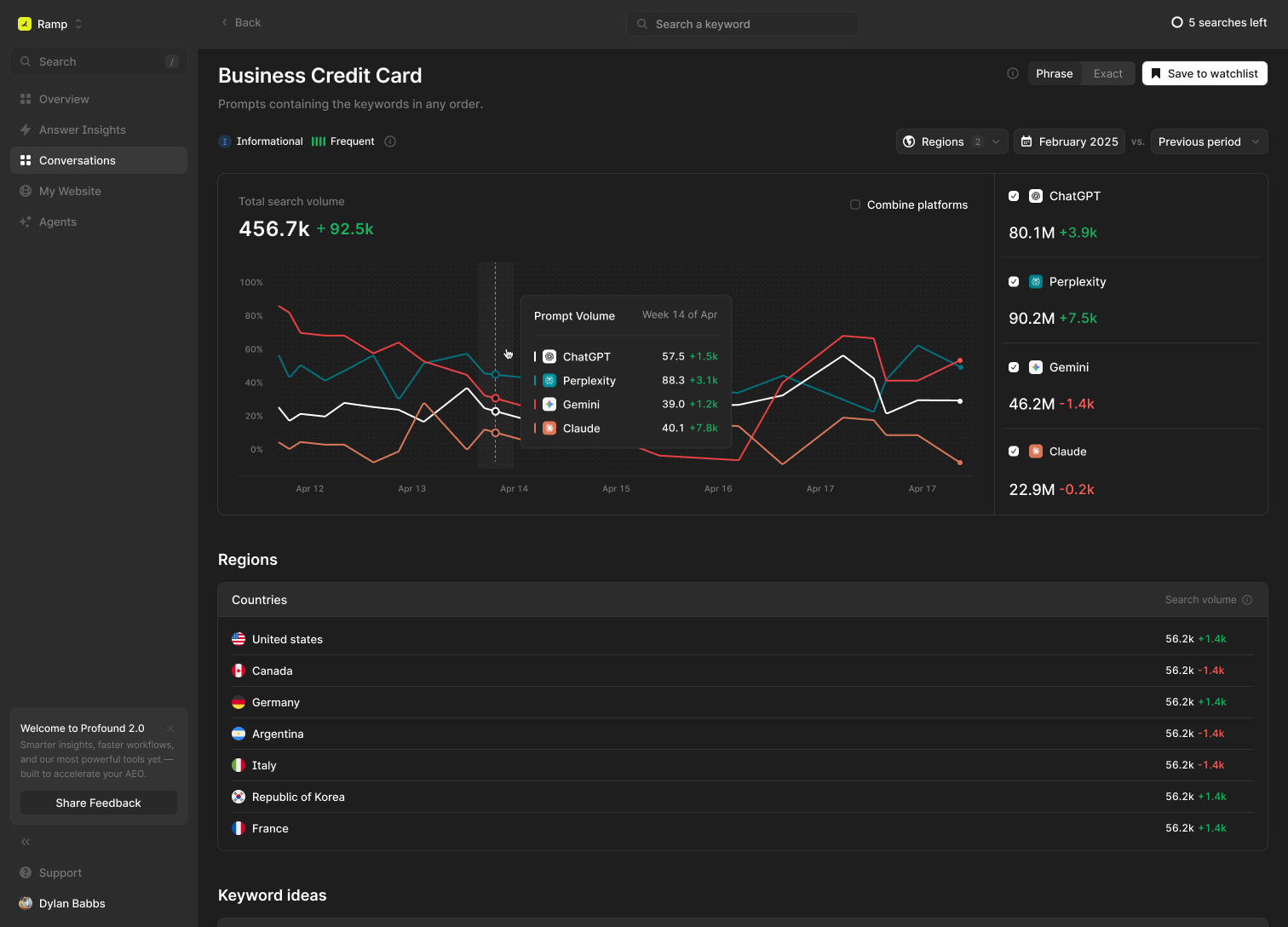Screen dimensions: 1288x927
Task: Select the Germany country row
Action: click(743, 702)
